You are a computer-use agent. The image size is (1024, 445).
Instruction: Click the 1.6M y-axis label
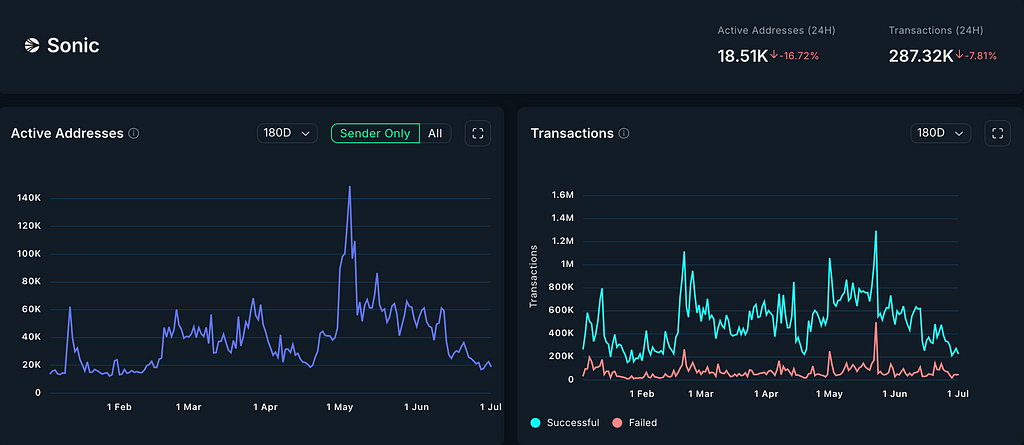[561, 195]
